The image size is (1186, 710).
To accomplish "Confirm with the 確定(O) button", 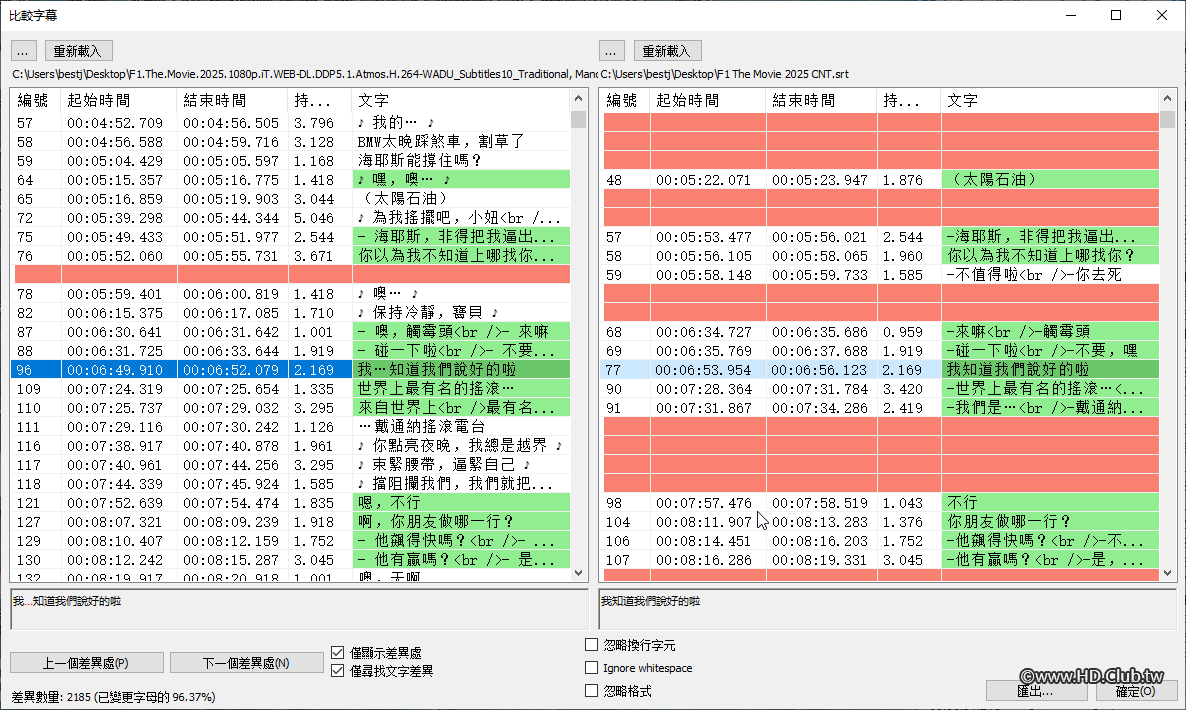I will (x=1135, y=690).
